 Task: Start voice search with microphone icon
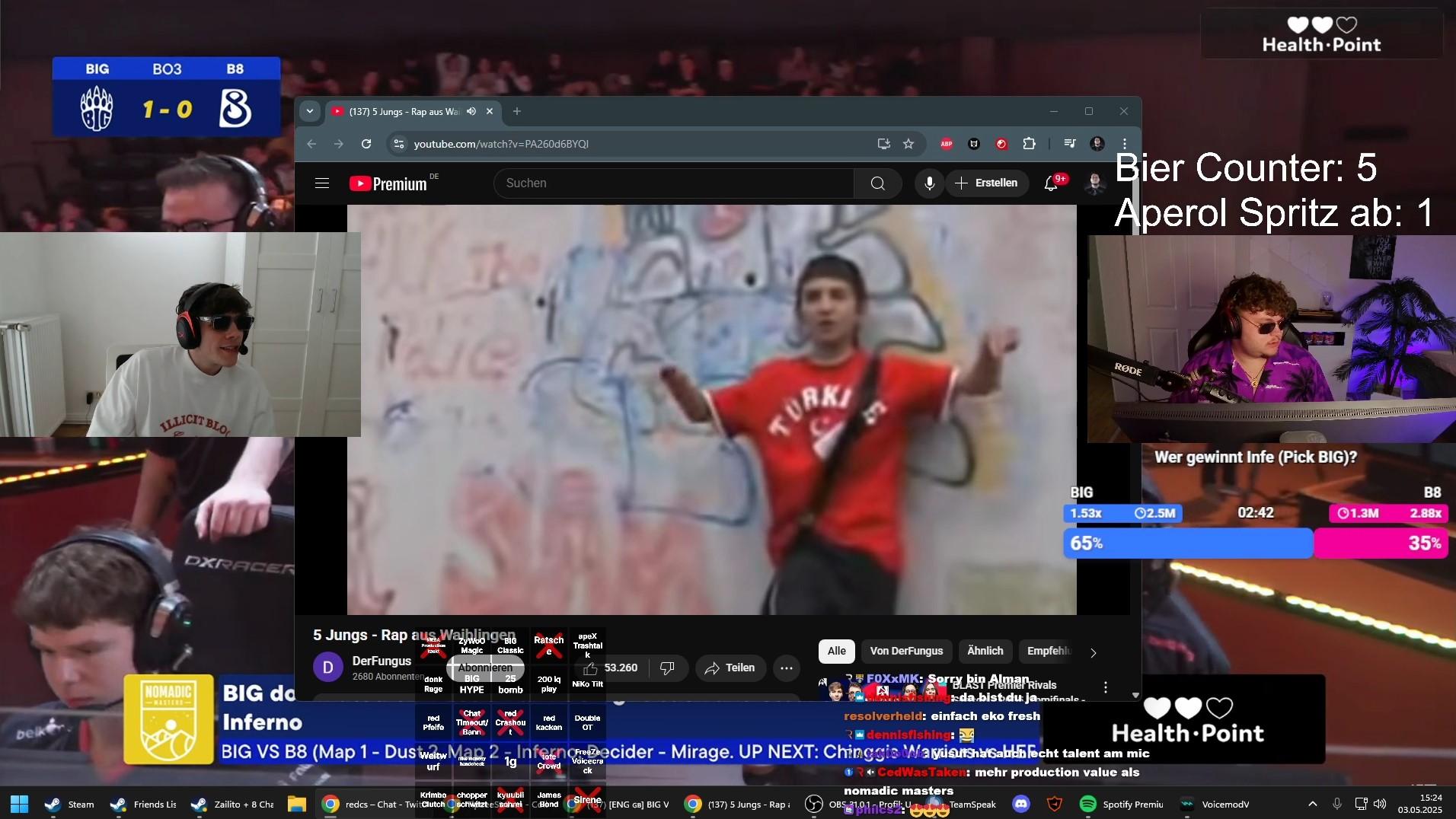tap(929, 183)
